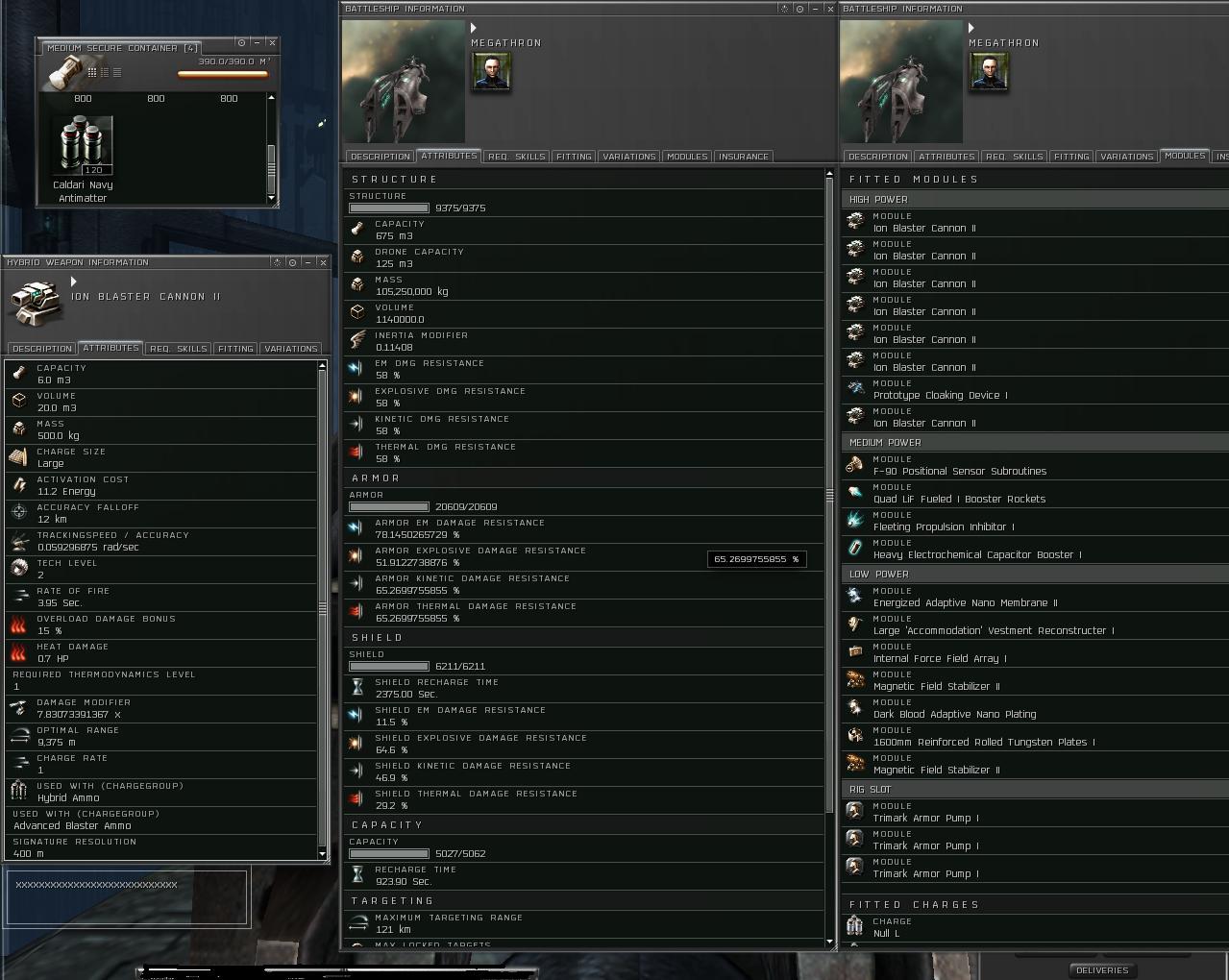This screenshot has height=980, width=1229.
Task: Click the 1600mm Reinforced Rolled Tungsten Plates icon
Action: click(x=855, y=735)
